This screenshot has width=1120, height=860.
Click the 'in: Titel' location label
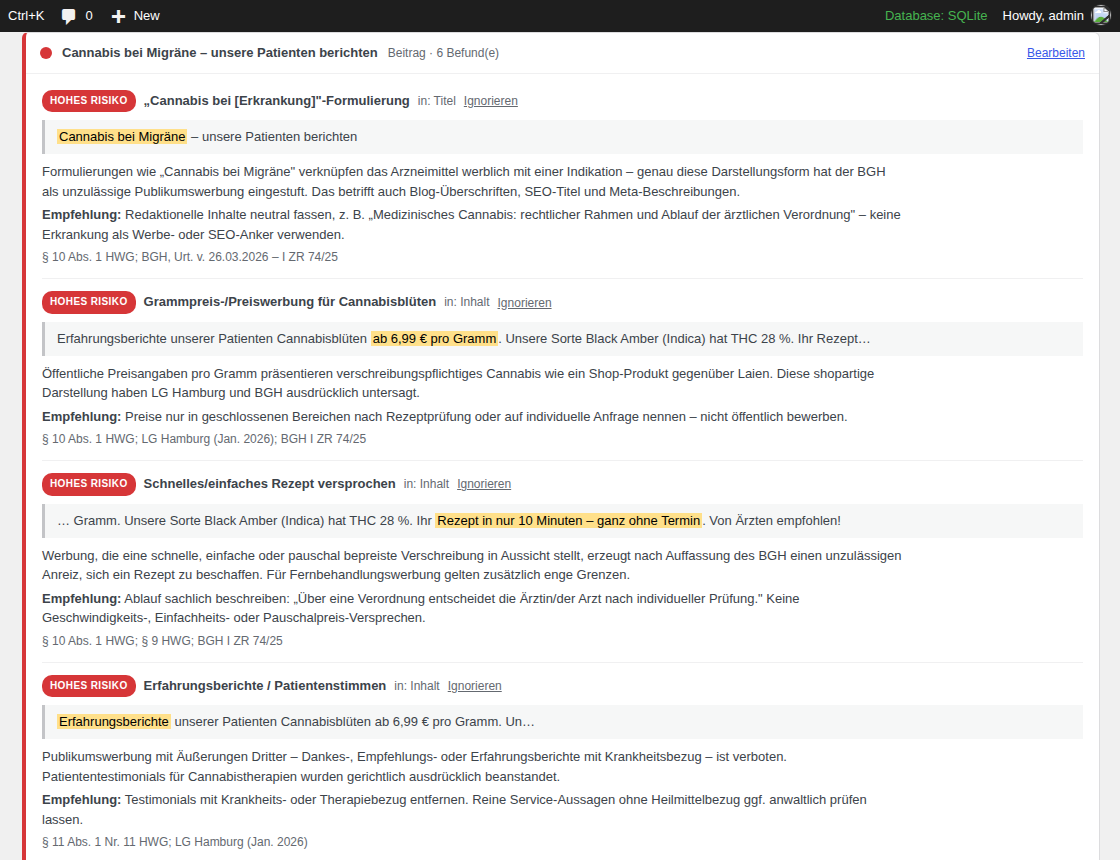[x=436, y=101]
